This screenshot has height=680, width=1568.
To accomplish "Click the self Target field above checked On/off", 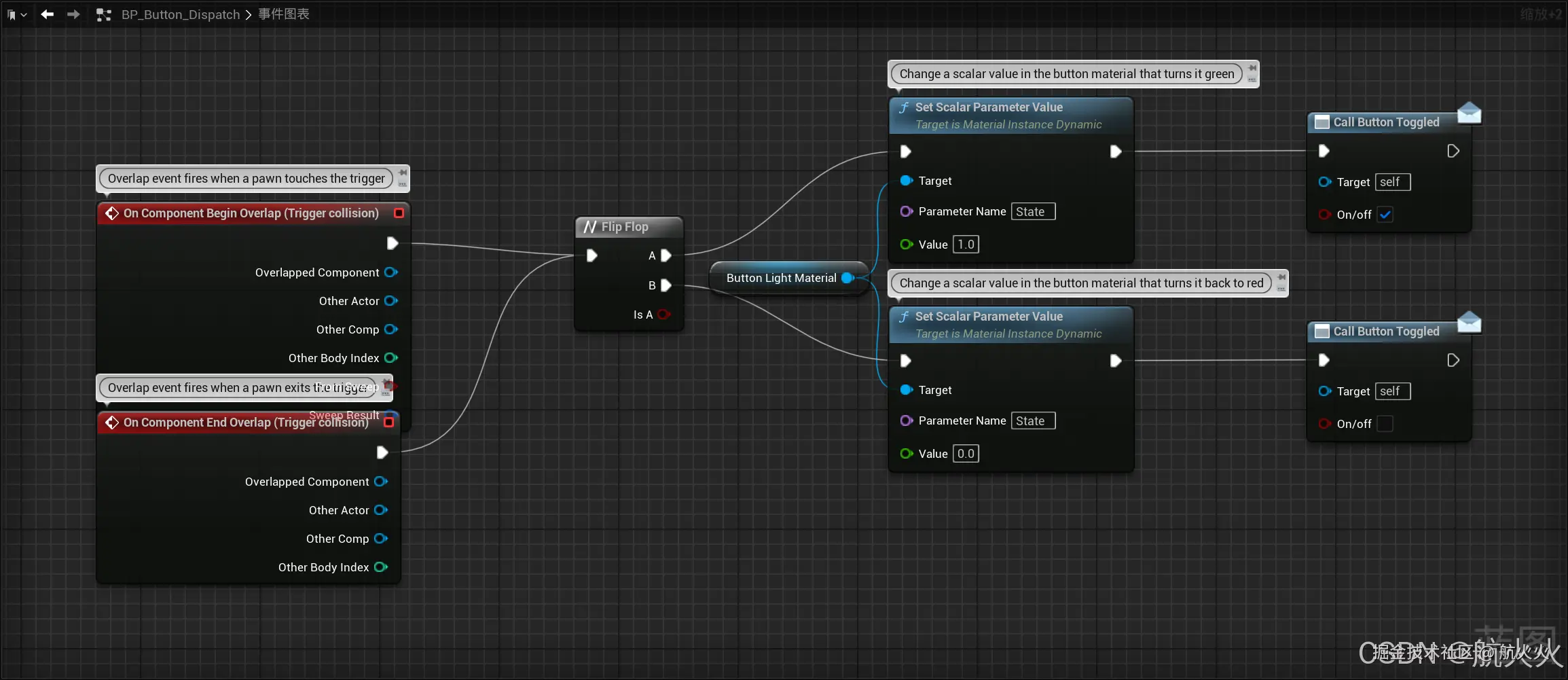I will click(1393, 182).
